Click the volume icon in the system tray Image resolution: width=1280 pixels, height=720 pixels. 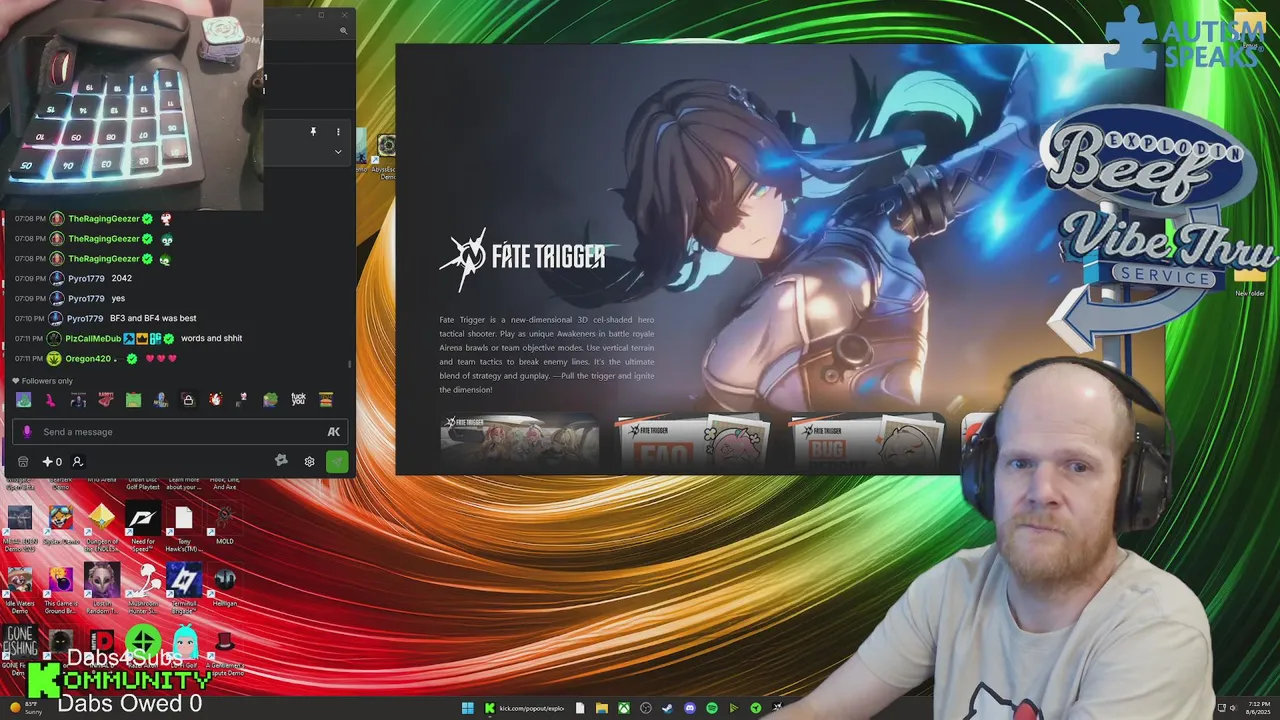pos(1234,708)
